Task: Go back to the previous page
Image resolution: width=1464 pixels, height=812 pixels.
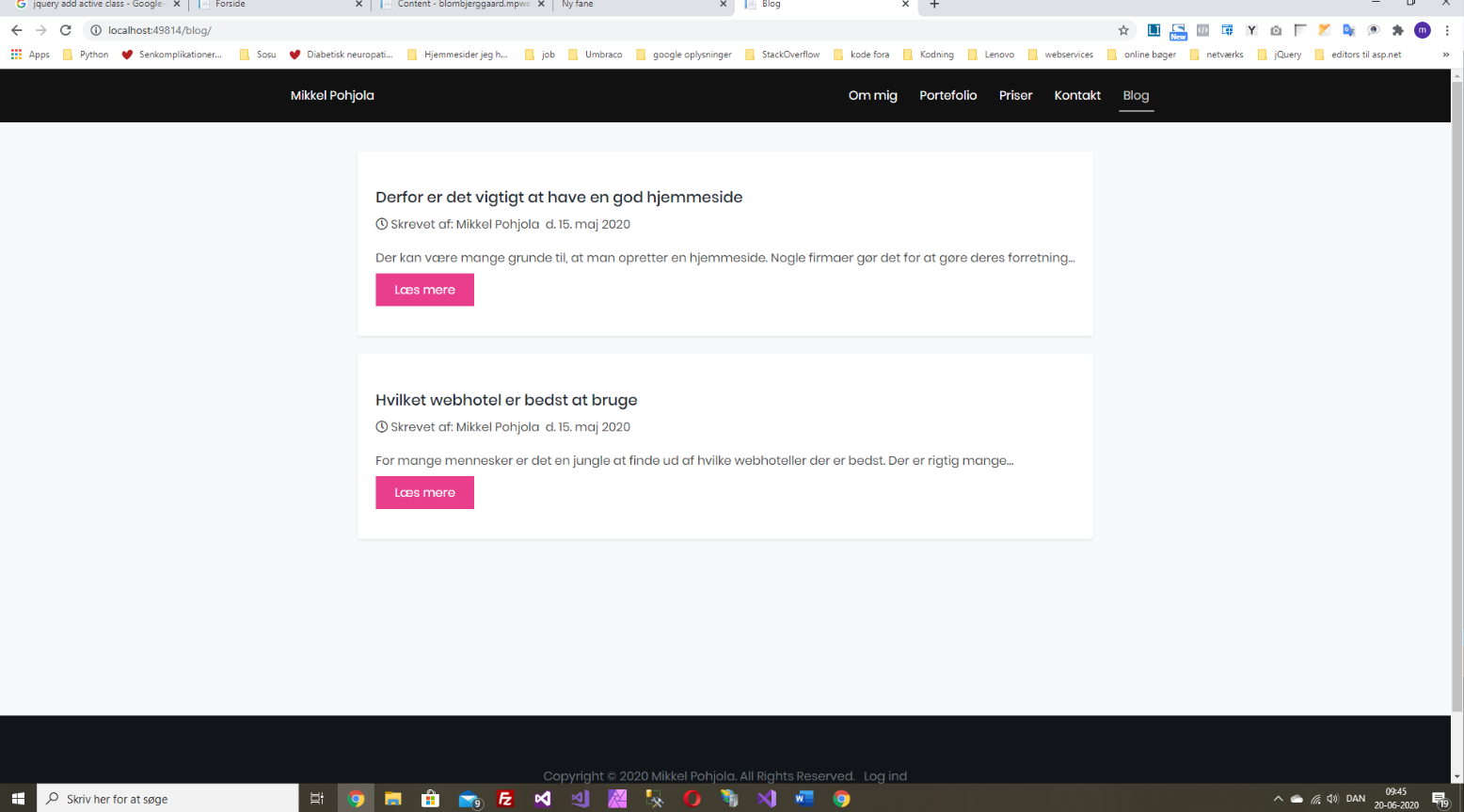Action: tap(17, 30)
